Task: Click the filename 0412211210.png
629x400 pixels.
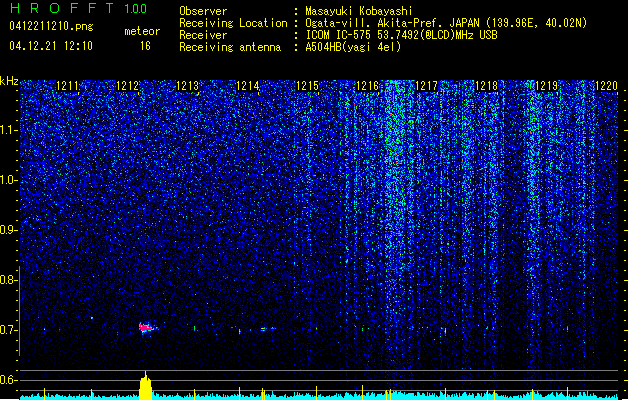Action: point(51,27)
